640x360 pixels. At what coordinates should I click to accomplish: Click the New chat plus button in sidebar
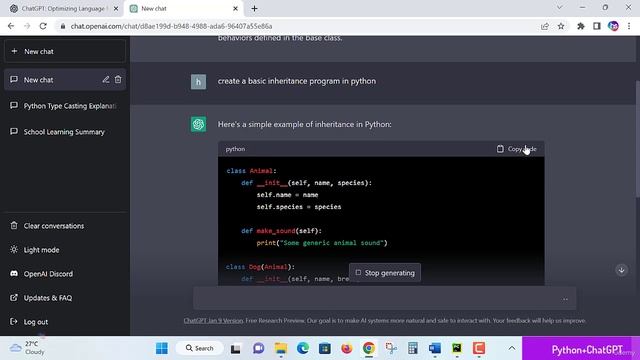[x=65, y=51]
